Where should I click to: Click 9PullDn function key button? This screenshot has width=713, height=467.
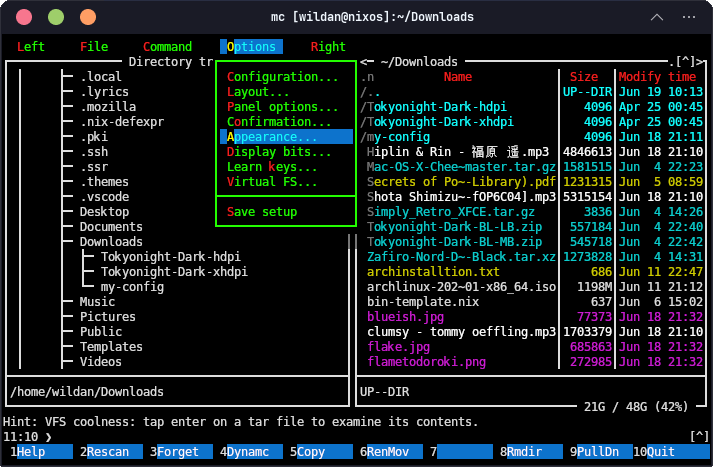[x=602, y=452]
